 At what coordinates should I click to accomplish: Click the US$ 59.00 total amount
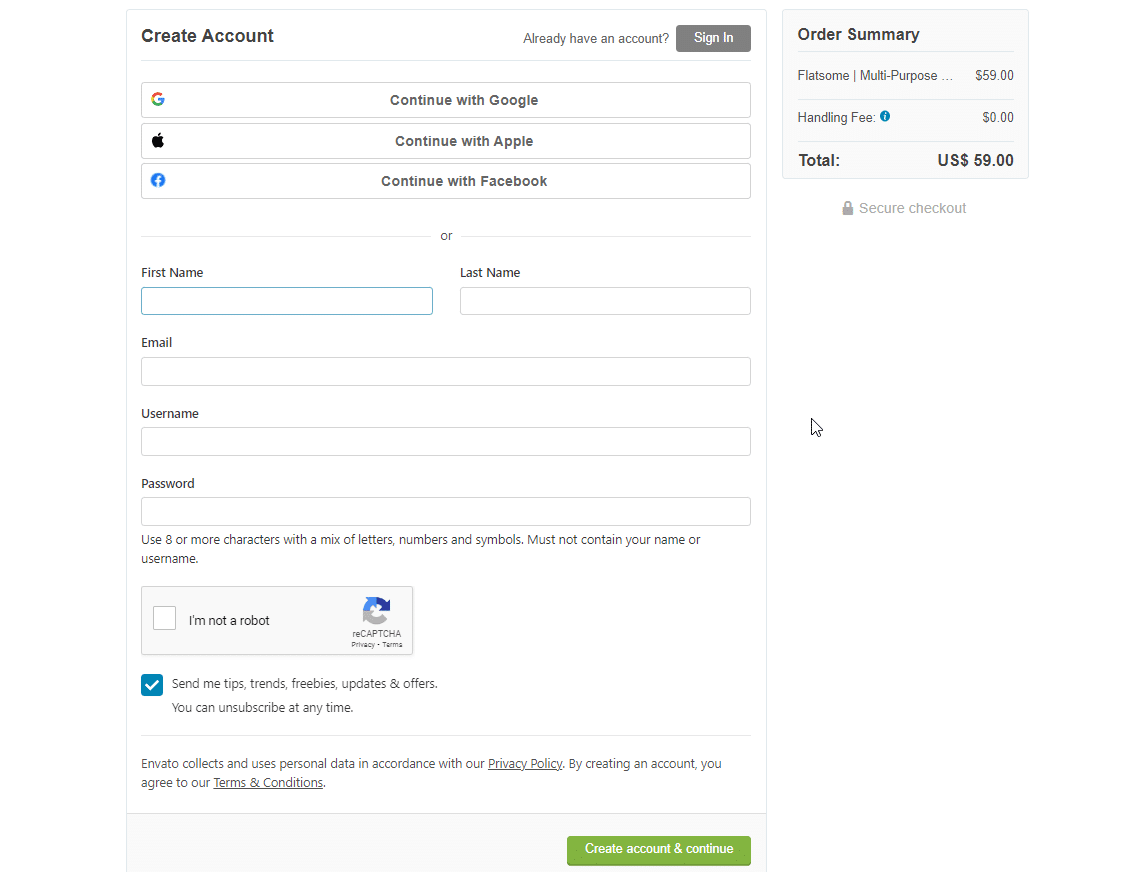pos(975,161)
